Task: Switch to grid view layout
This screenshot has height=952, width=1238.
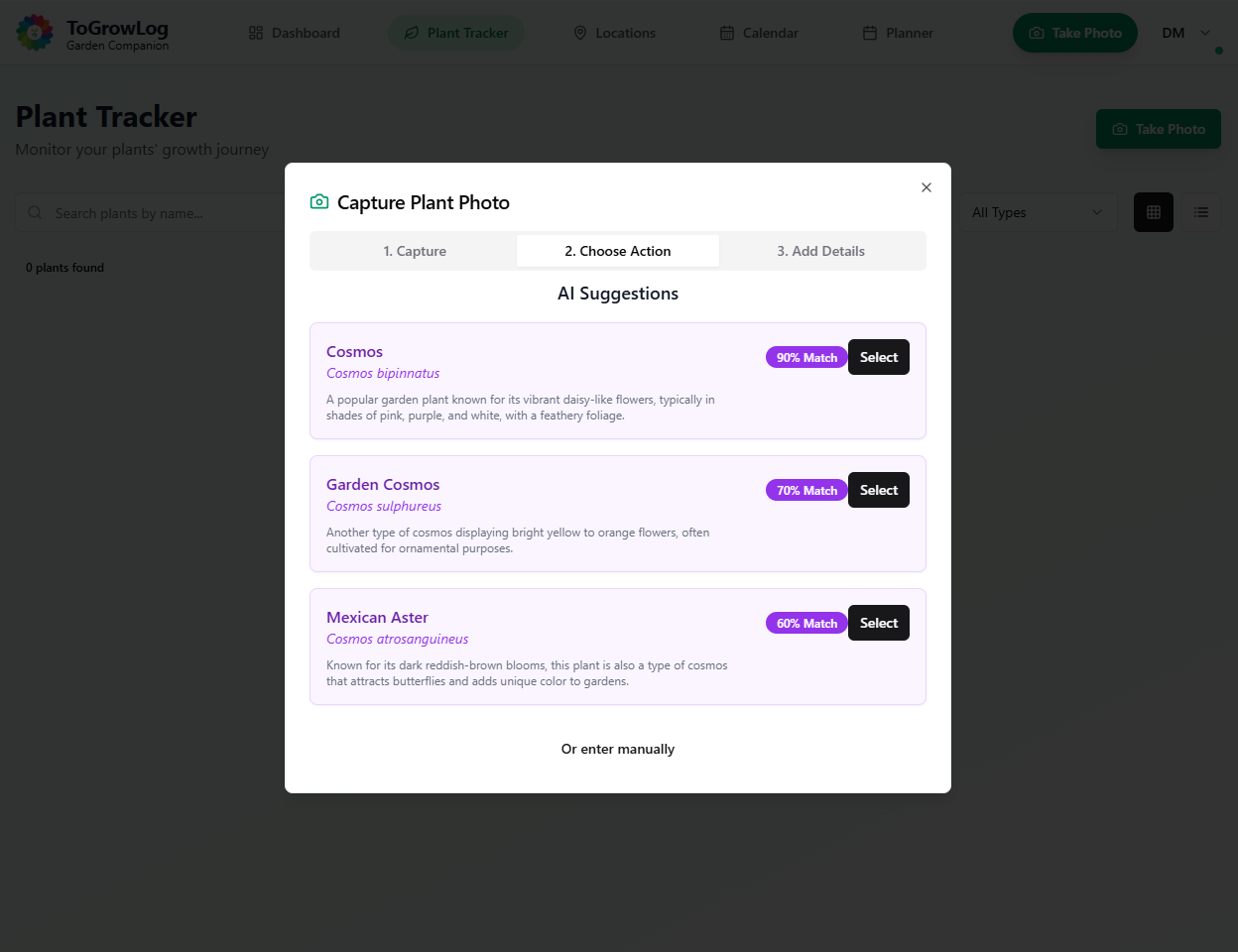Action: pos(1153,212)
